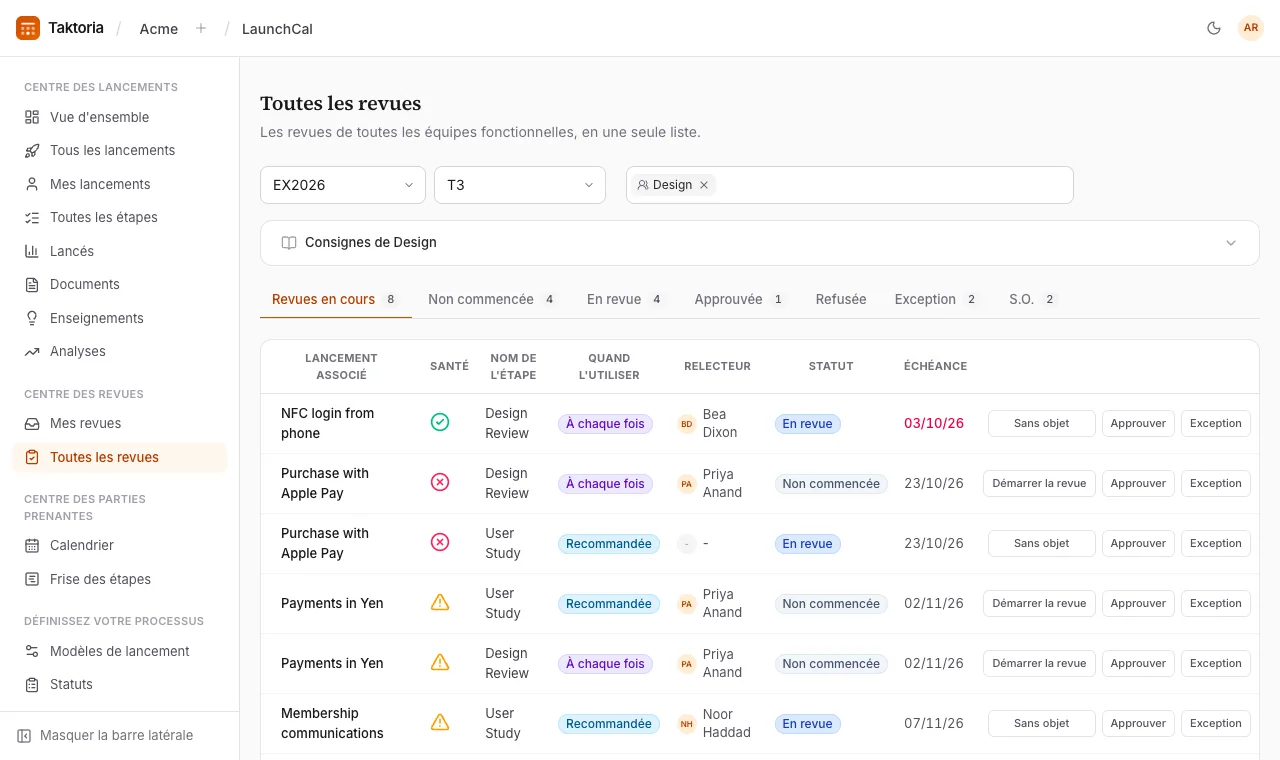Go to Enseignements
This screenshot has height=760, width=1280.
coord(119,318)
